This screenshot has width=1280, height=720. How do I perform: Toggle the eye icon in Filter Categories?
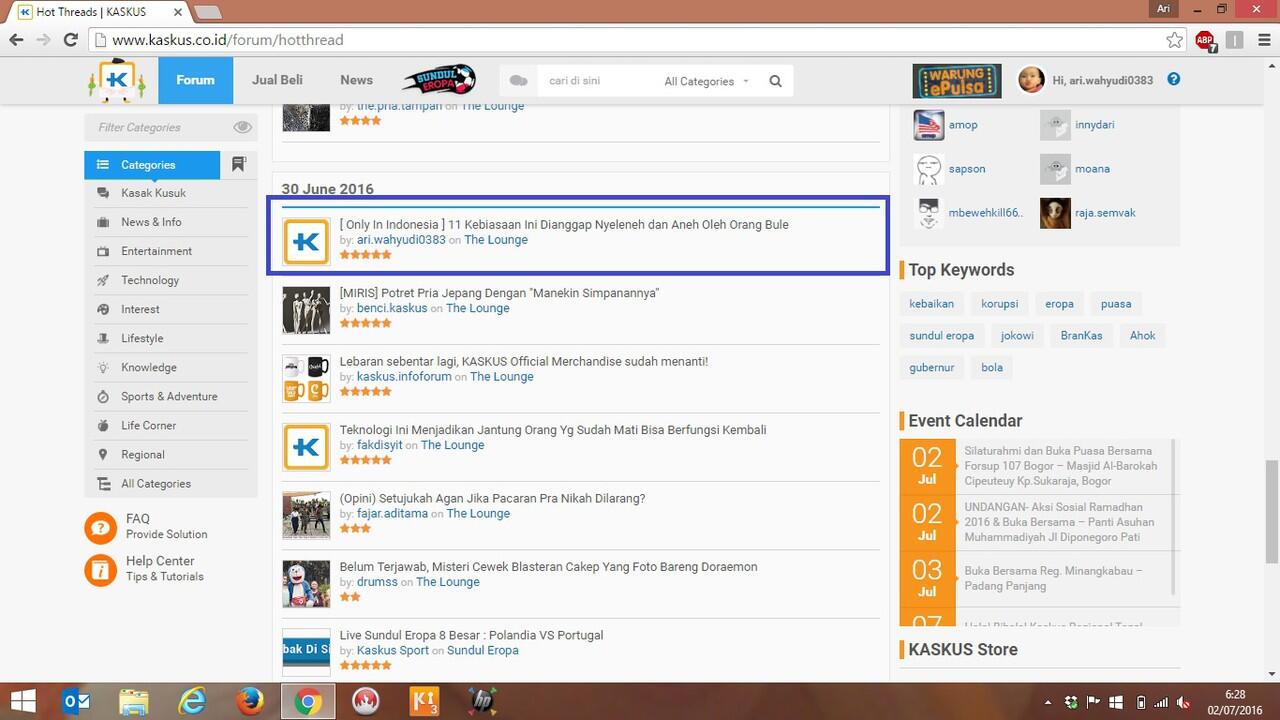point(242,127)
